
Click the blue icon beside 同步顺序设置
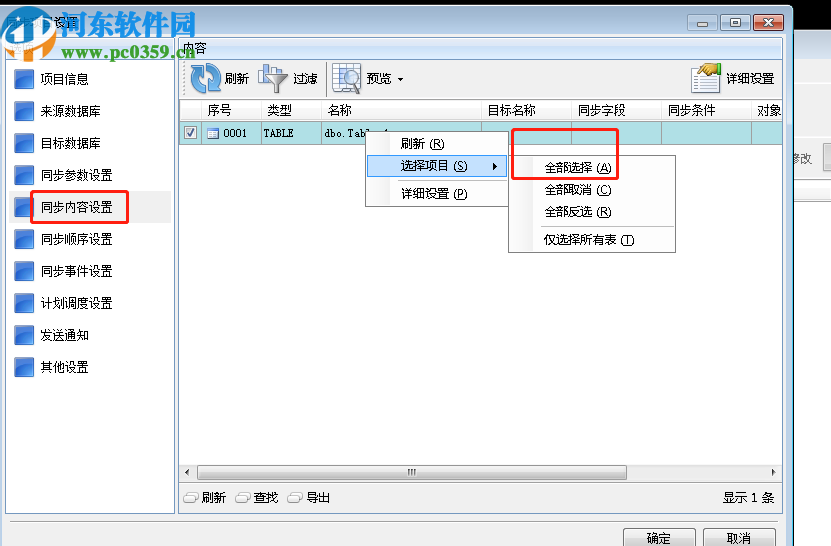(x=24, y=239)
